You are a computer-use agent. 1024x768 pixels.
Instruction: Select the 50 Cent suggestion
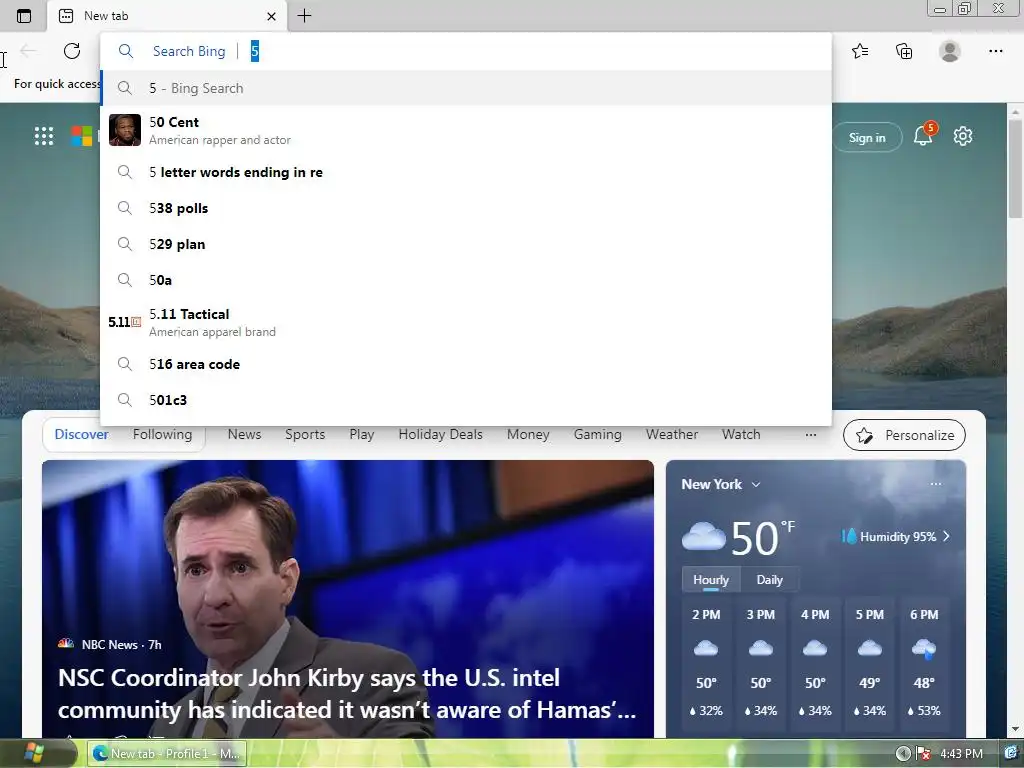point(466,130)
